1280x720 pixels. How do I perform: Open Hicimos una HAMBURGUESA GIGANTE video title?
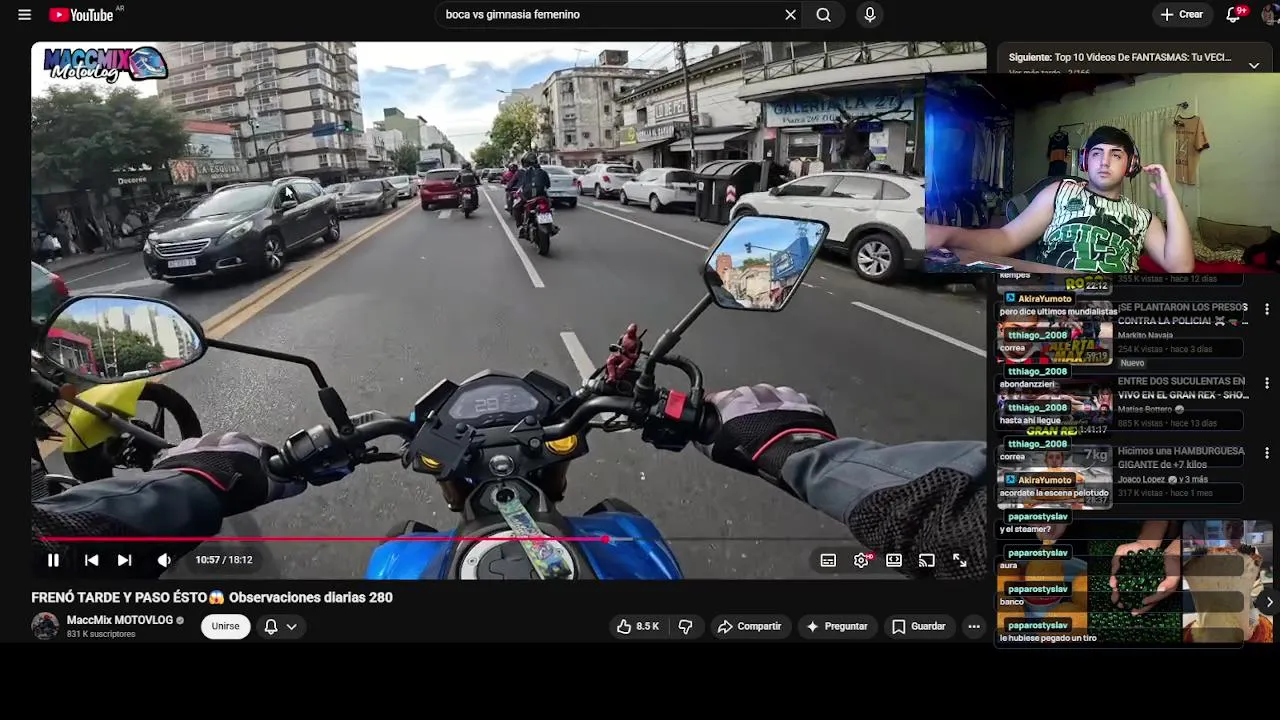pyautogui.click(x=1181, y=458)
